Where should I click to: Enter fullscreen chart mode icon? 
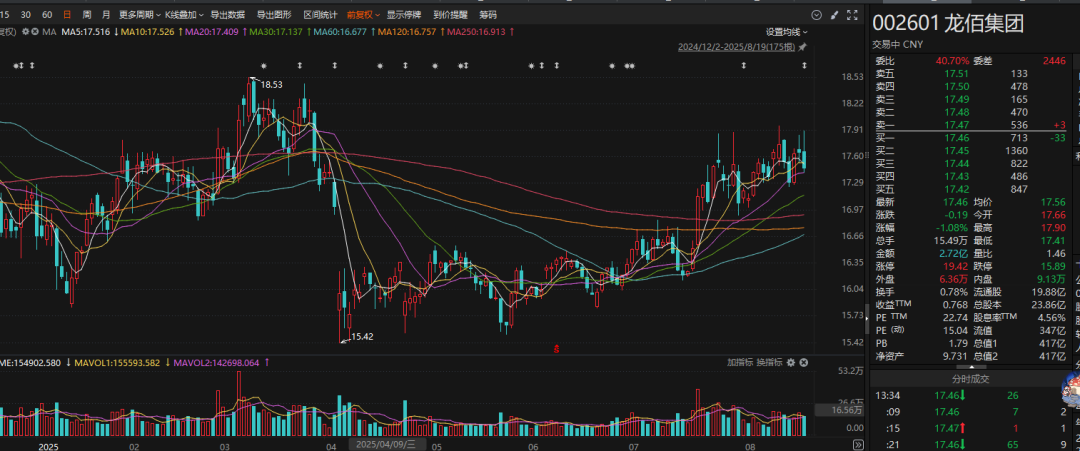click(853, 14)
